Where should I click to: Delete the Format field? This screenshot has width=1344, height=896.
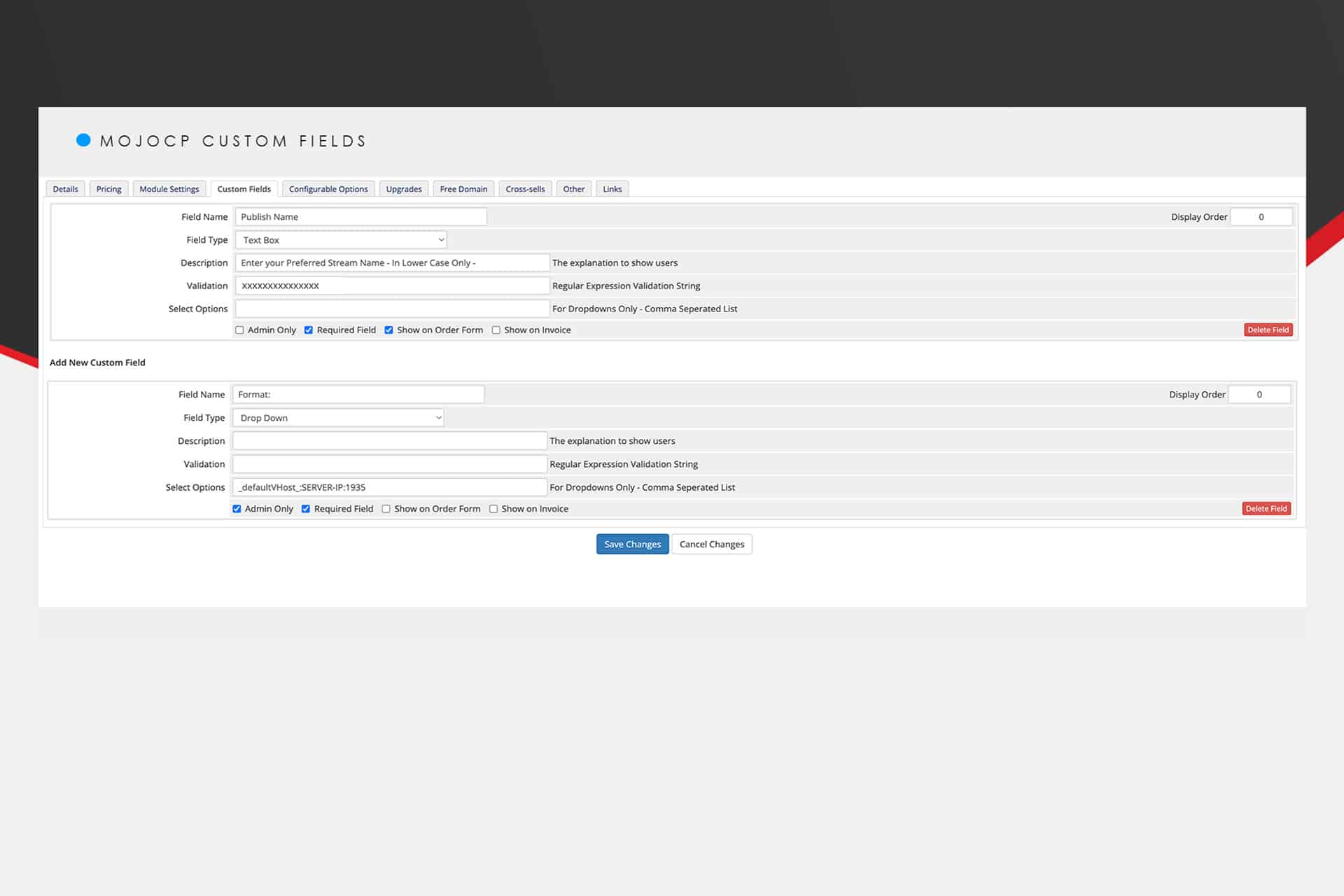pos(1266,509)
